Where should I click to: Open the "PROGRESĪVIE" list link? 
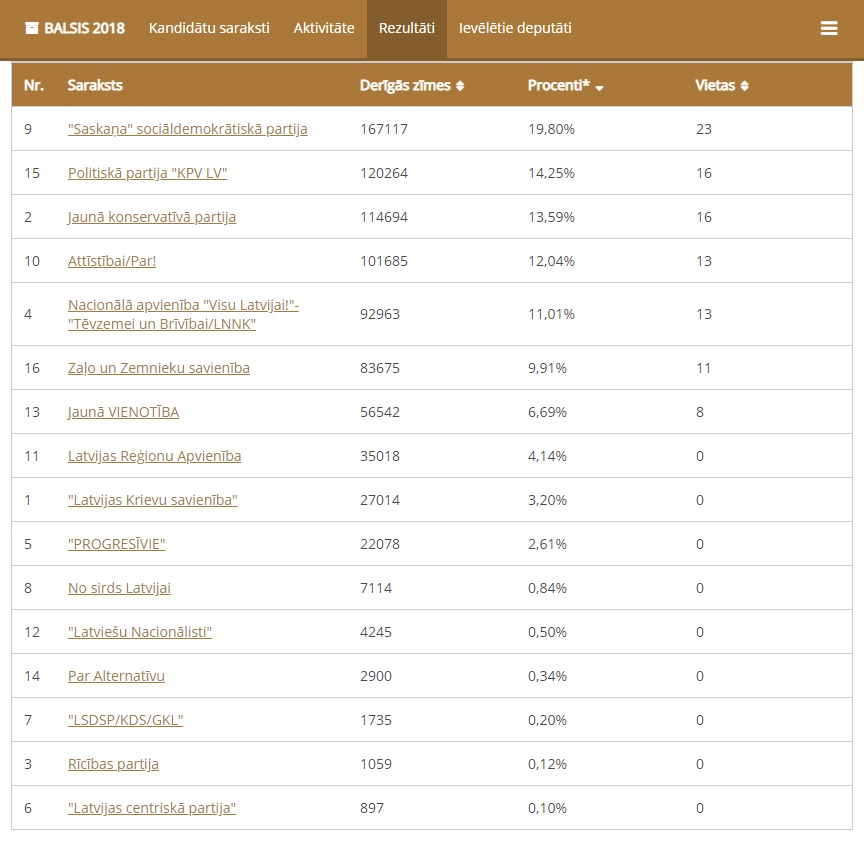coord(116,544)
